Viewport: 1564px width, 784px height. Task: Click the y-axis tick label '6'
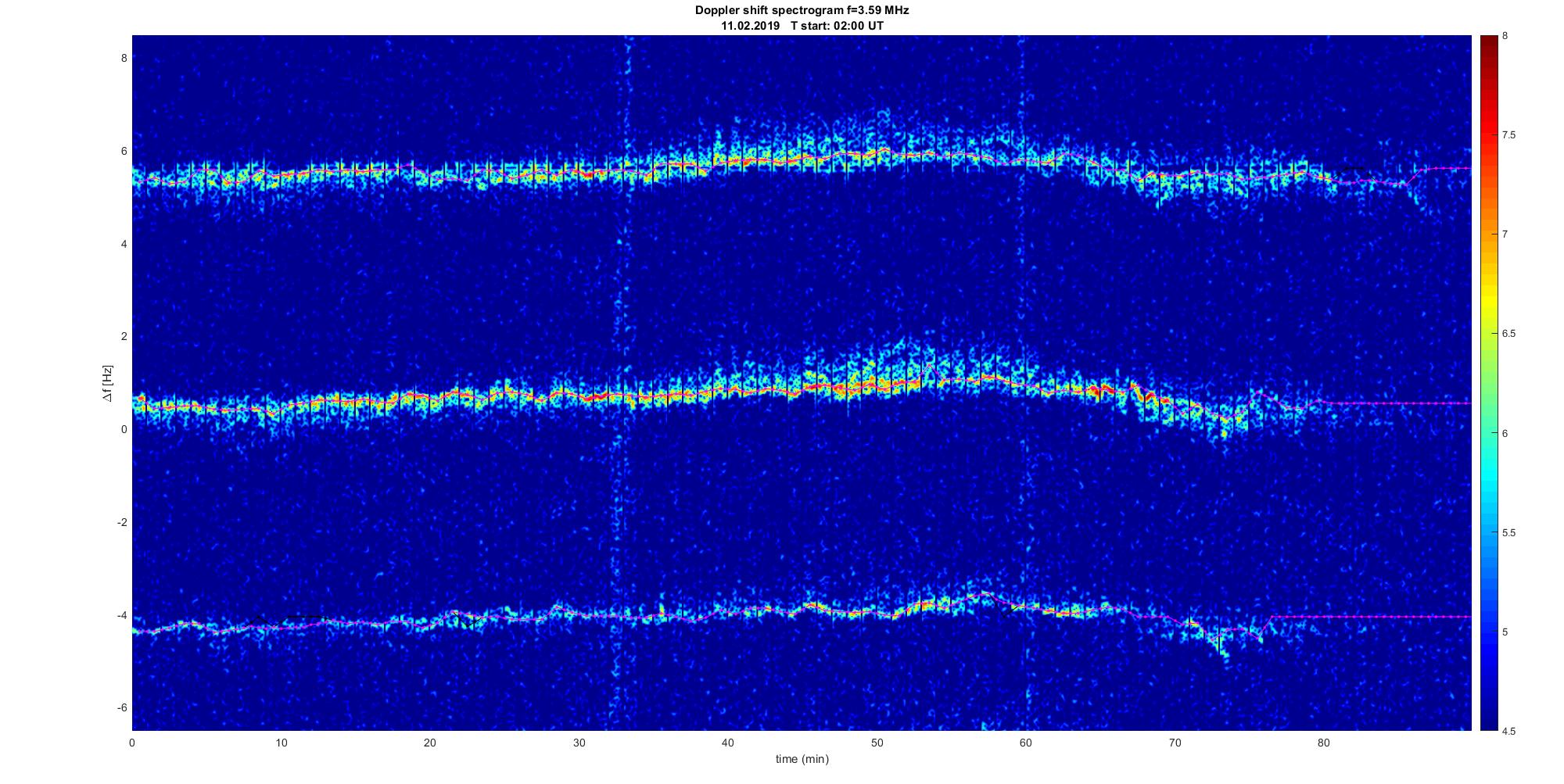pyautogui.click(x=123, y=151)
